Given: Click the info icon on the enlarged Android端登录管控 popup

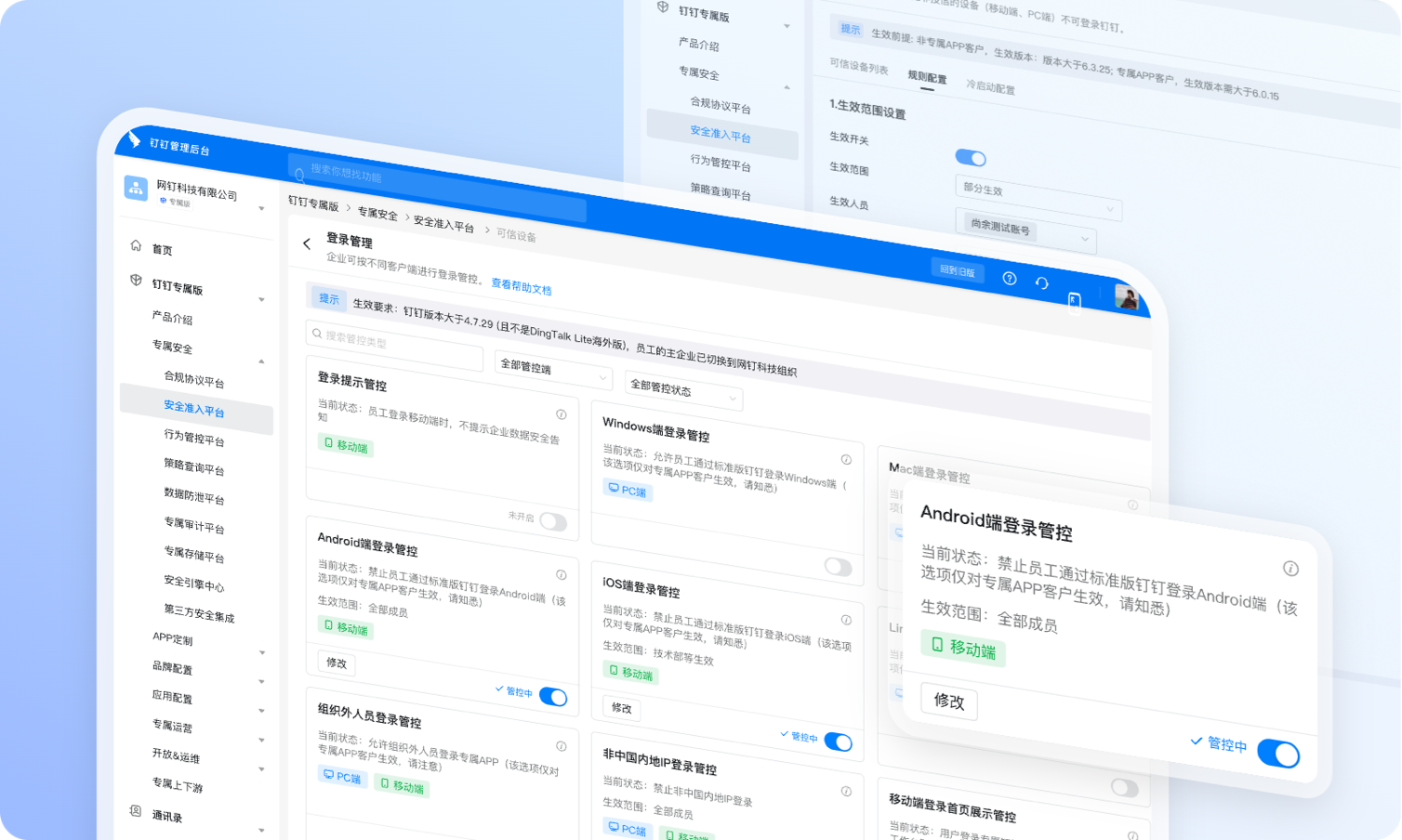Looking at the screenshot, I should point(1290,568).
